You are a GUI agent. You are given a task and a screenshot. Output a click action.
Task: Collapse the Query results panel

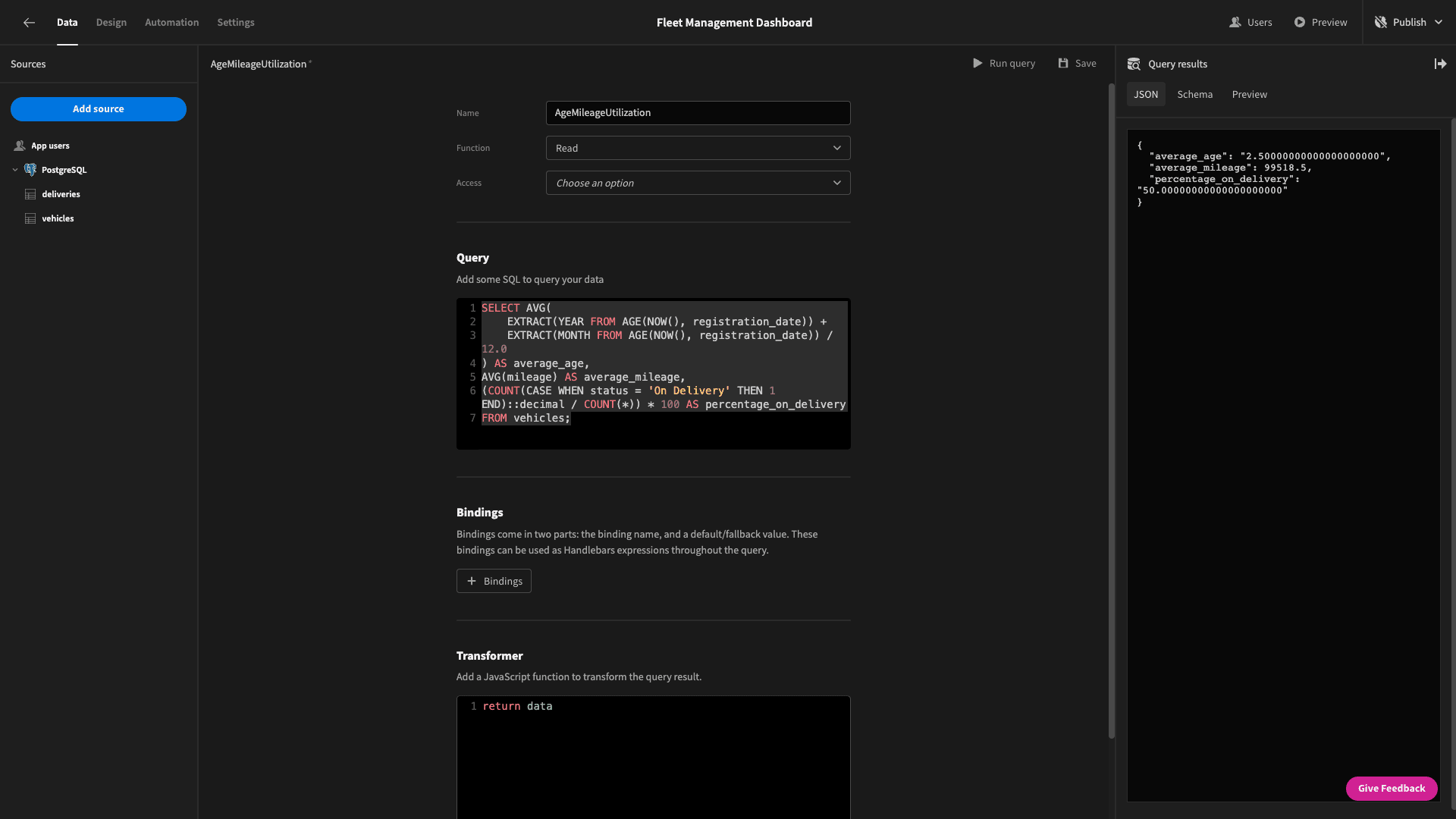click(x=1440, y=64)
